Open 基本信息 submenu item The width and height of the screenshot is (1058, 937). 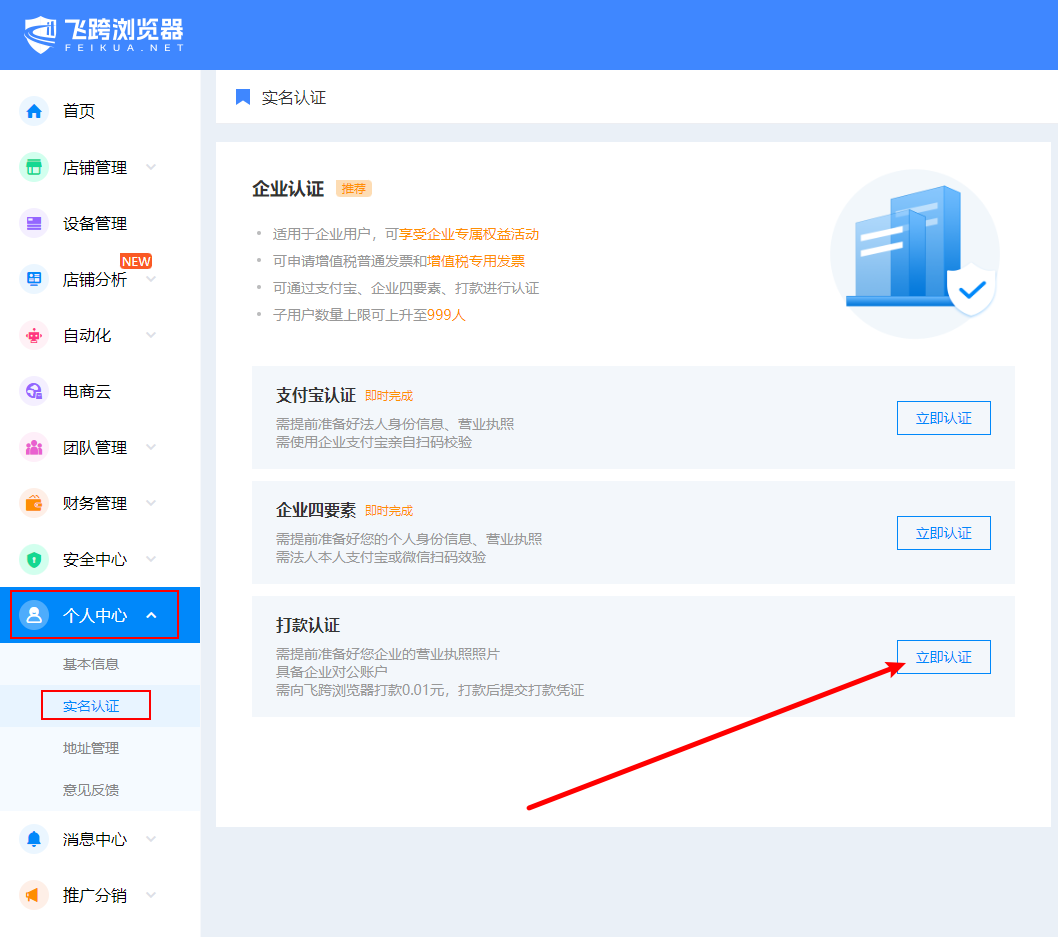[x=91, y=664]
